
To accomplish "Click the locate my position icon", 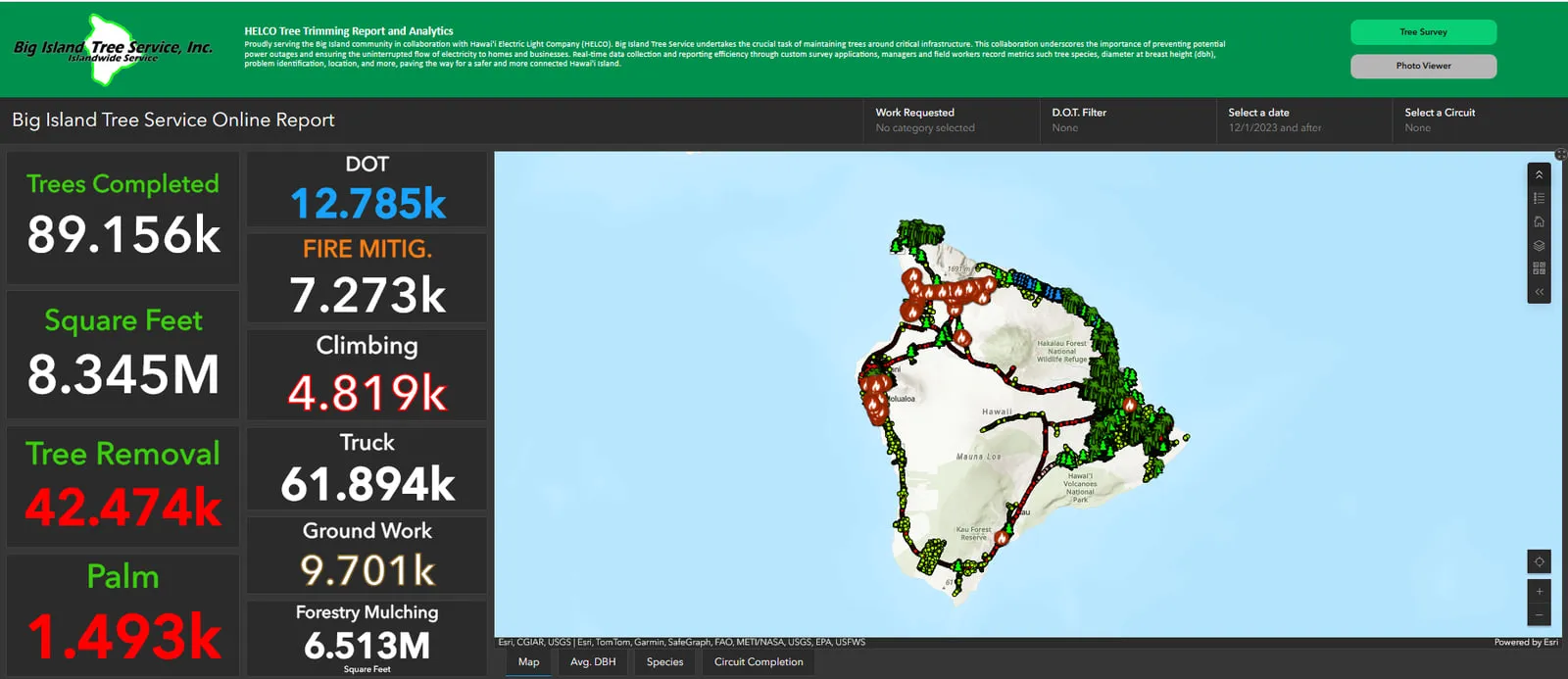I will (1539, 561).
